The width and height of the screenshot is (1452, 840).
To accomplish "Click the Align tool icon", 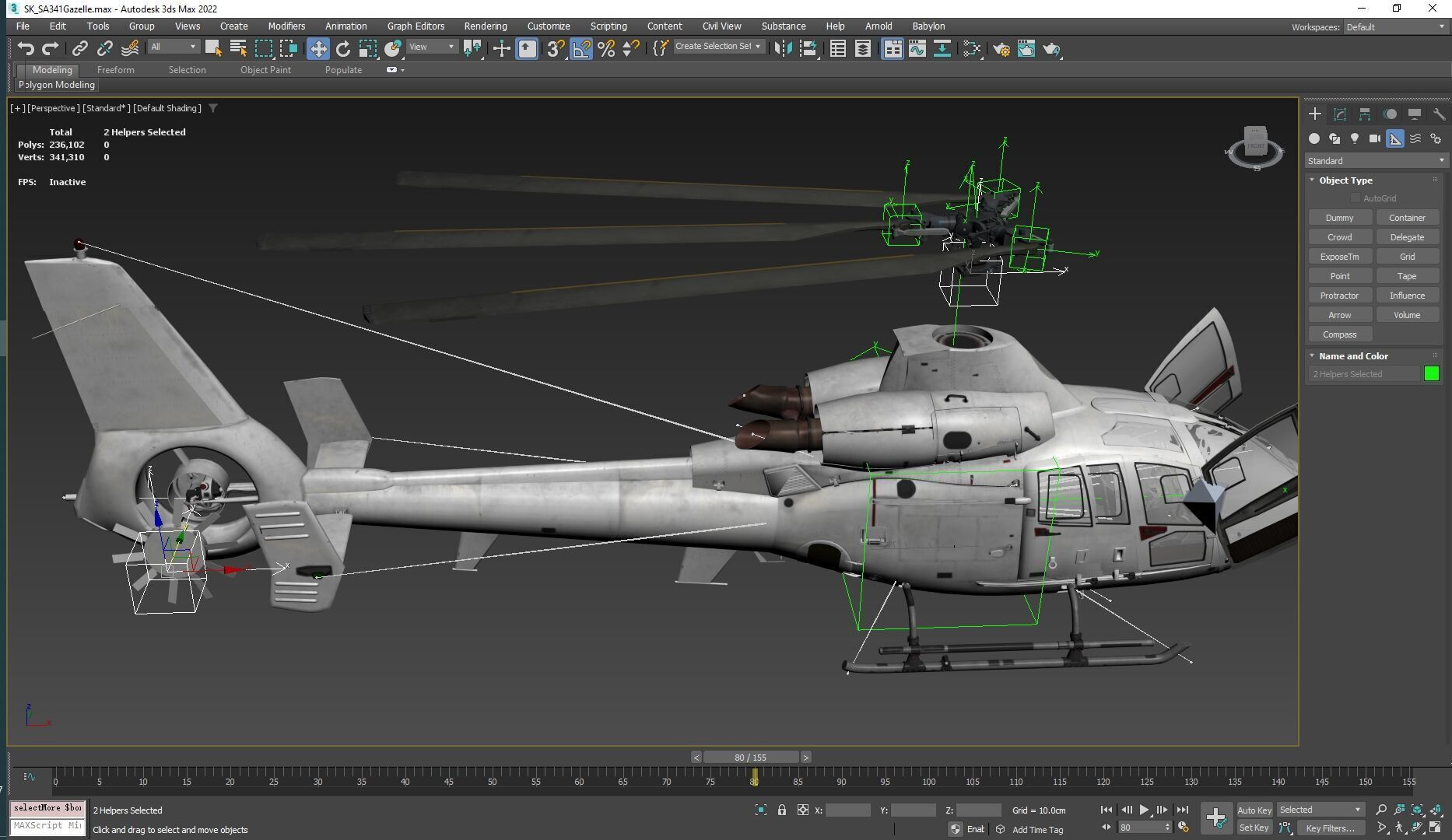I will pos(808,49).
